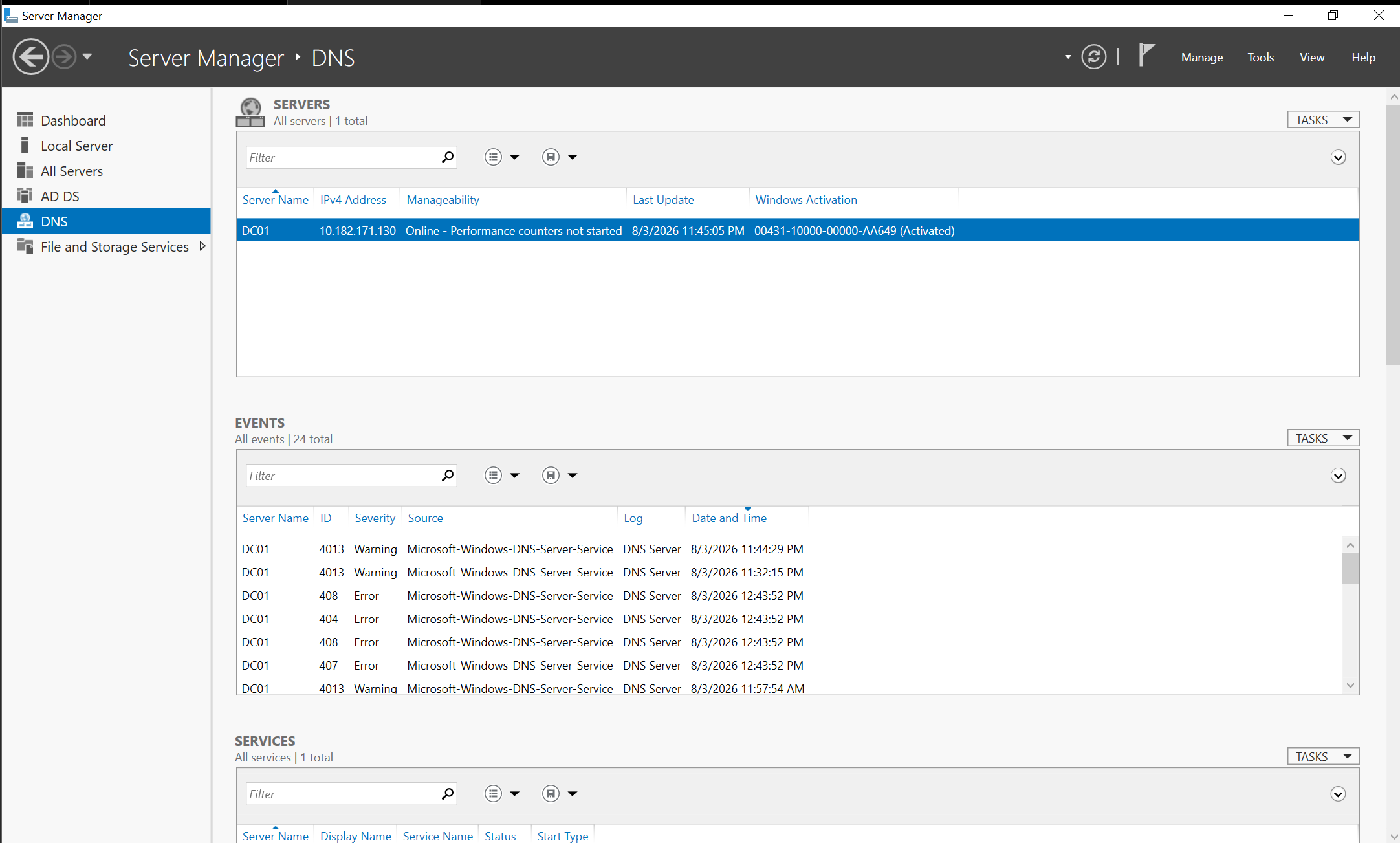Click the Local Server icon in the sidebar

(x=25, y=145)
